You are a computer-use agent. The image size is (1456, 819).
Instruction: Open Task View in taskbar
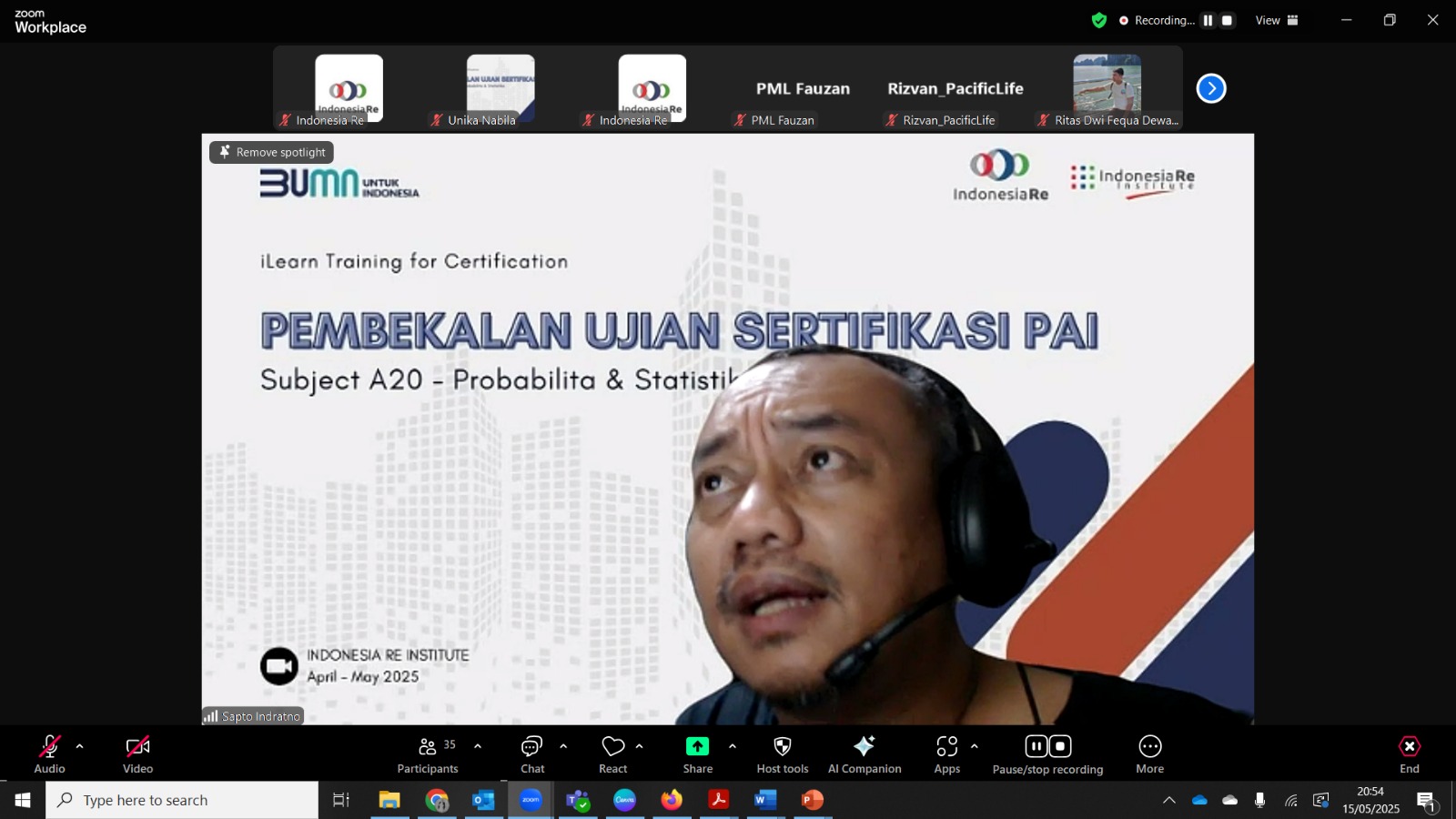pyautogui.click(x=341, y=800)
